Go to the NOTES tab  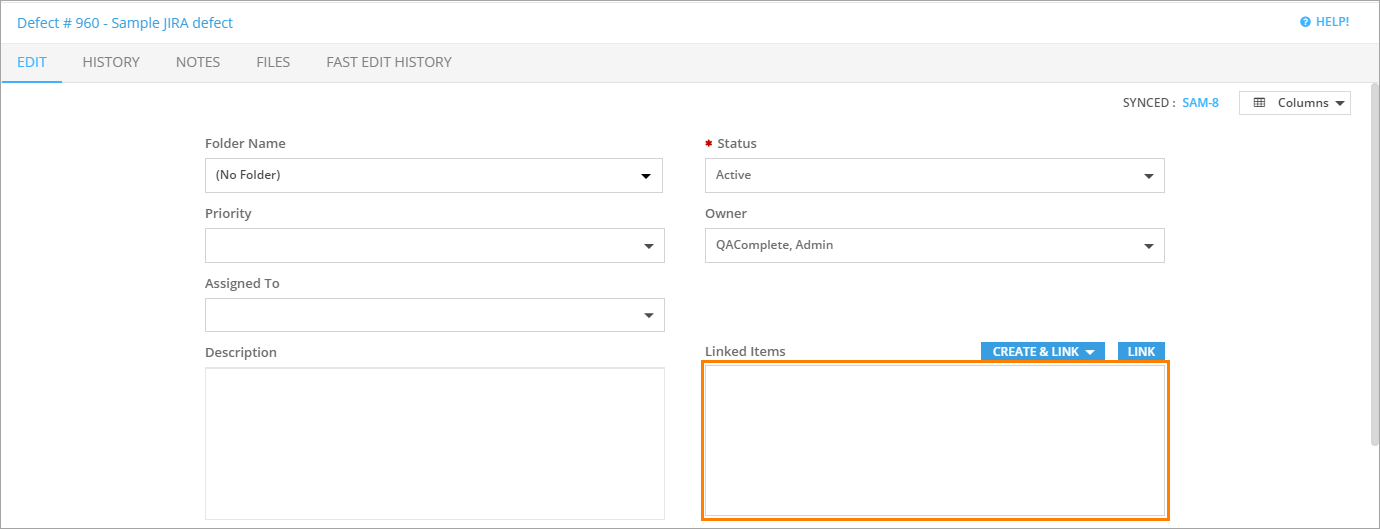coord(198,62)
